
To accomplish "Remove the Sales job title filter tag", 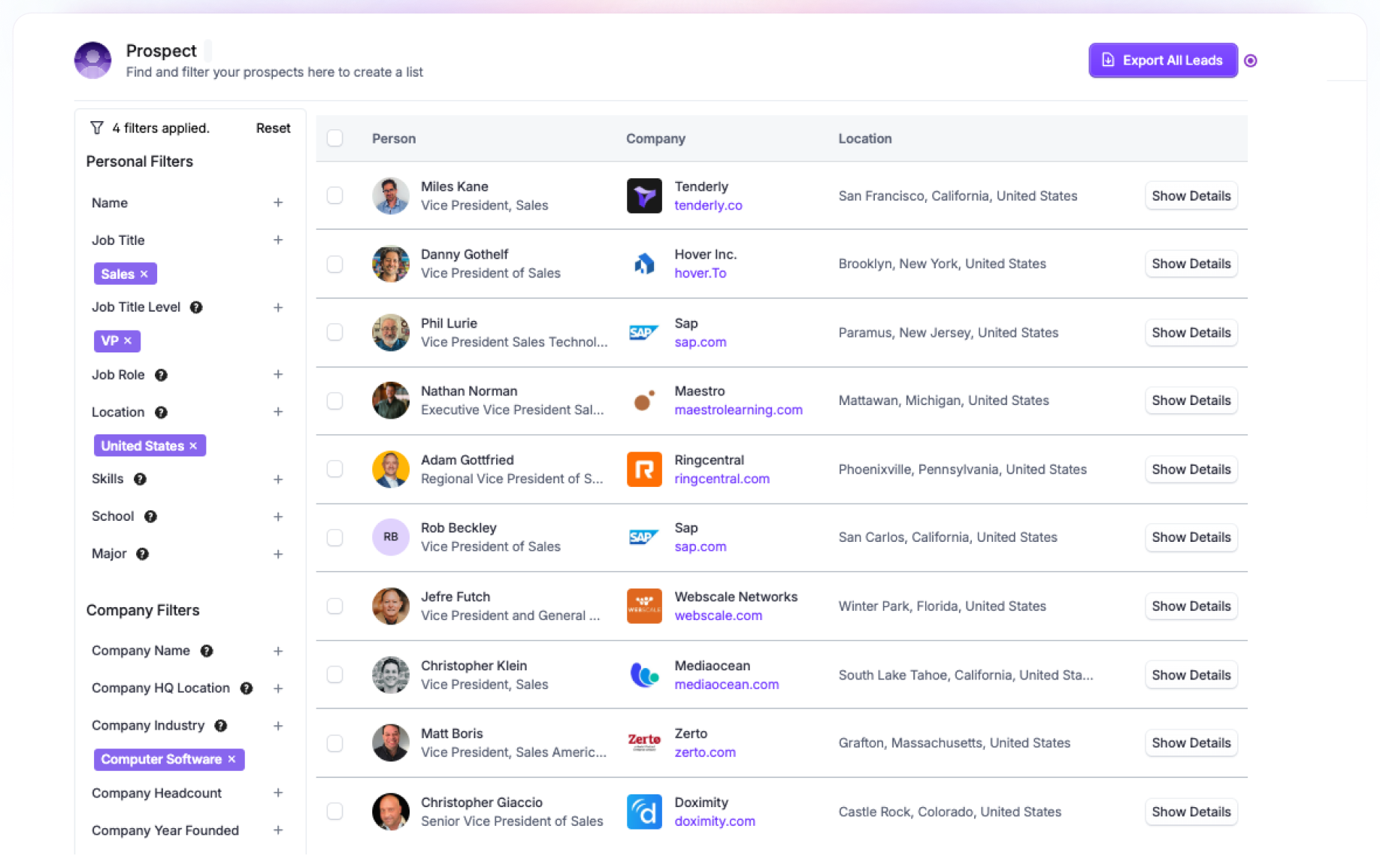I will pyautogui.click(x=144, y=274).
